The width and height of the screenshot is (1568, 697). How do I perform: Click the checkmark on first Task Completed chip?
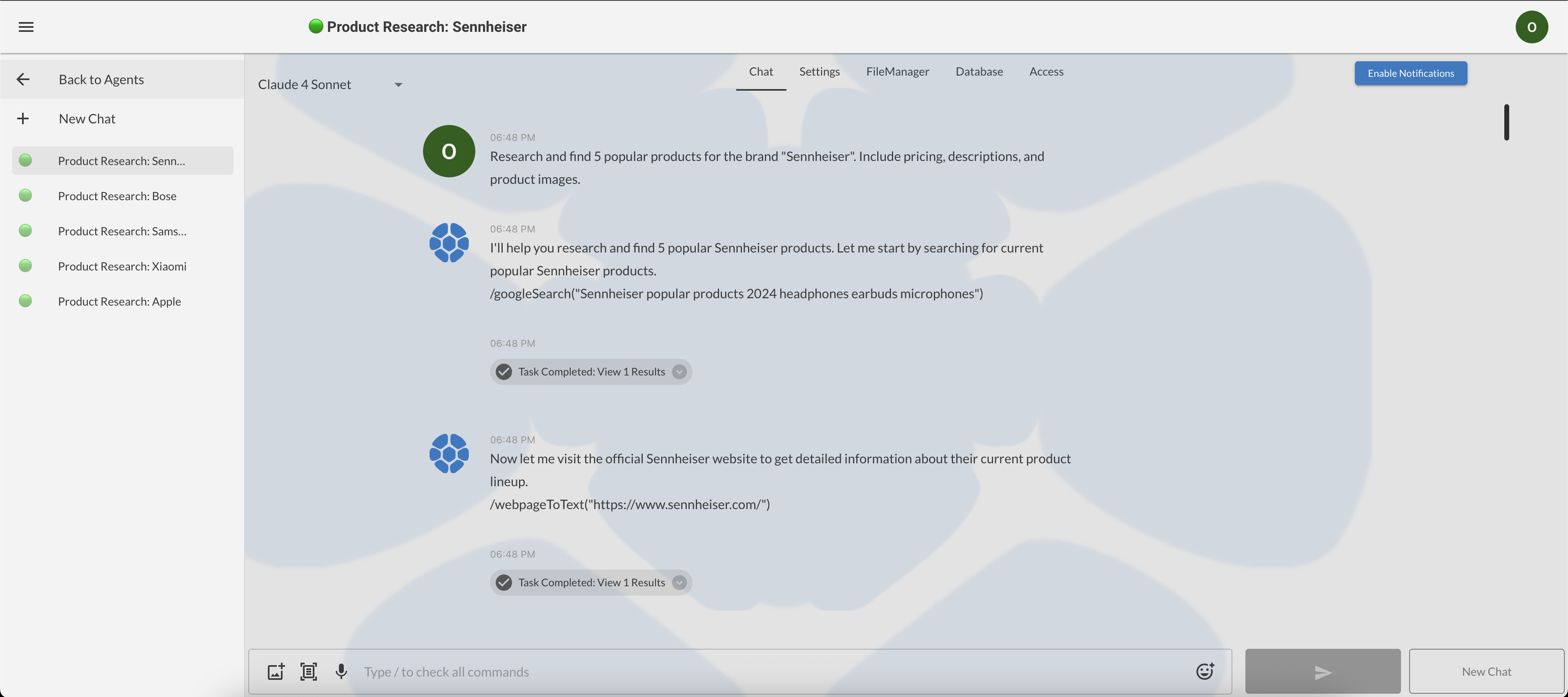click(x=503, y=372)
